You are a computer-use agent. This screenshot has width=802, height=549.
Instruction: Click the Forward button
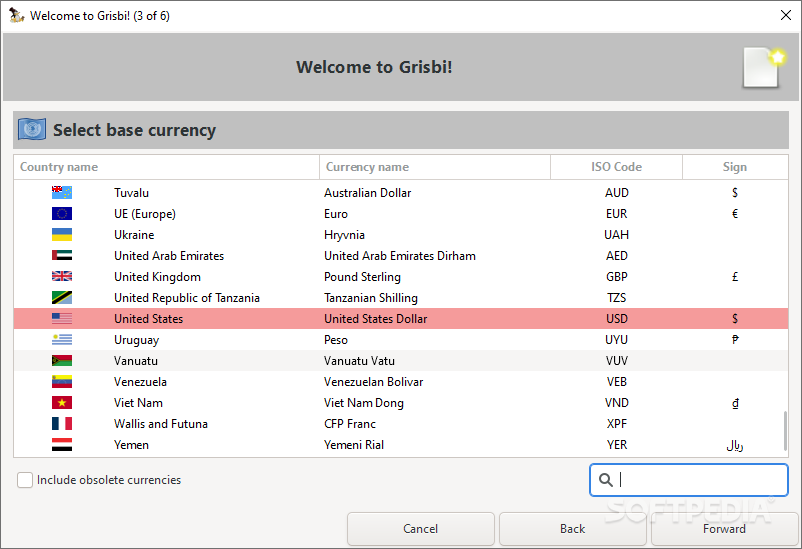724,529
